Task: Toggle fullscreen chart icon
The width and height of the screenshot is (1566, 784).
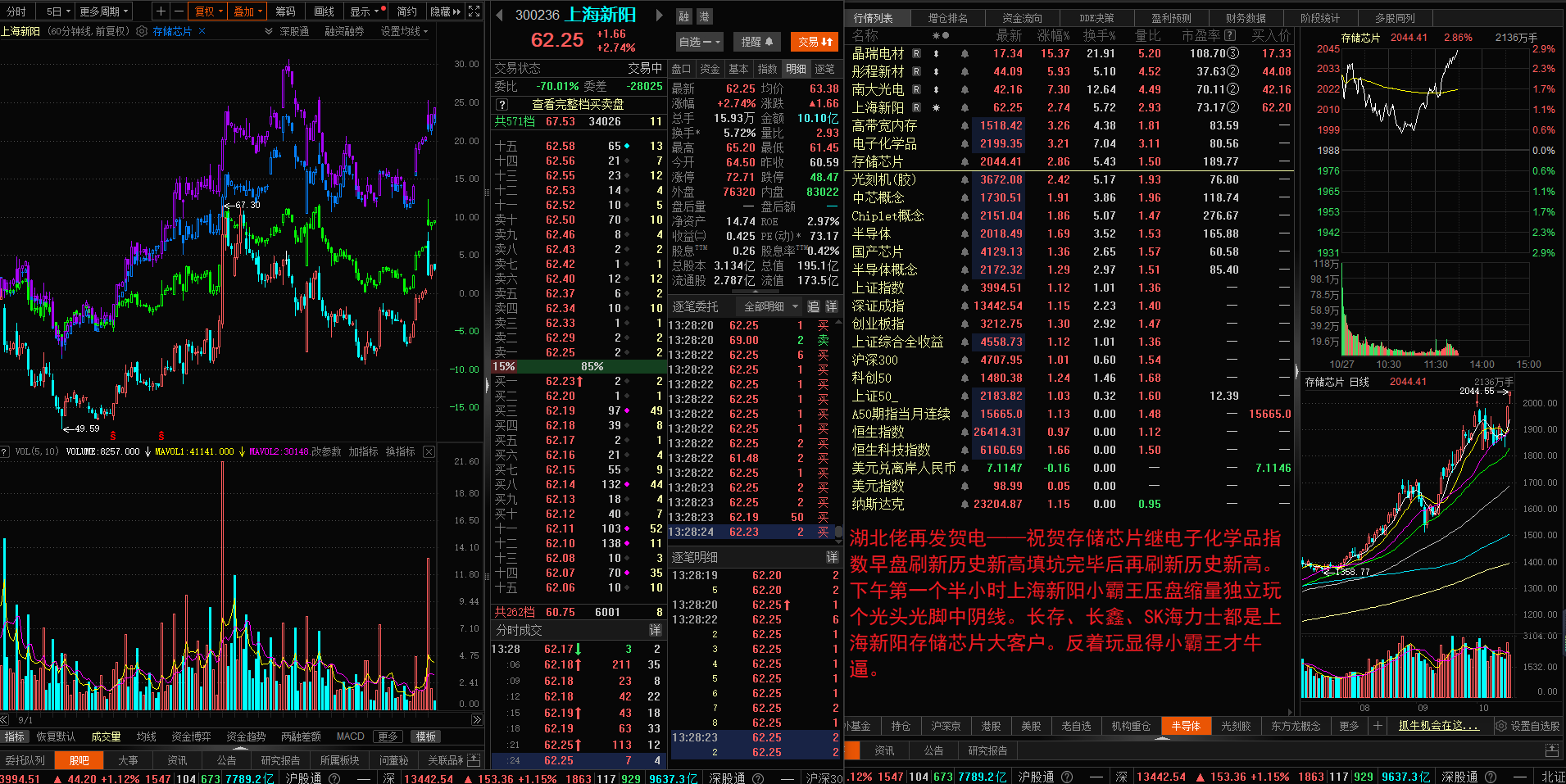Action: pos(474,11)
